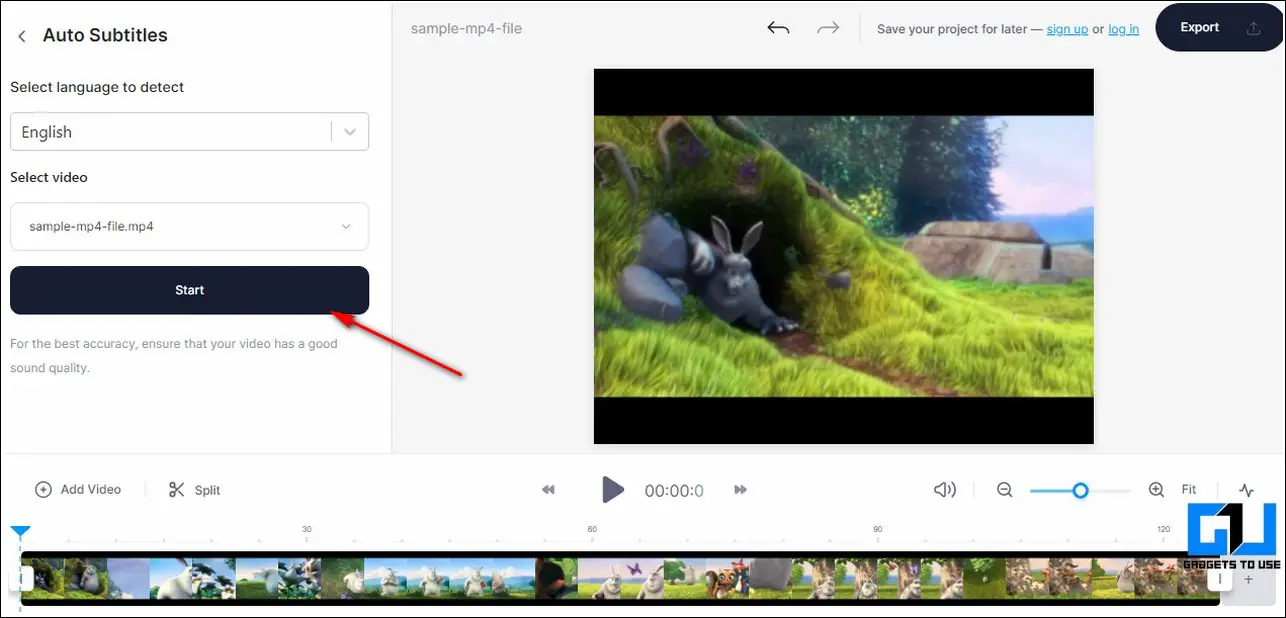1286x618 pixels.
Task: Zoom out the timeline
Action: pyautogui.click(x=1005, y=489)
